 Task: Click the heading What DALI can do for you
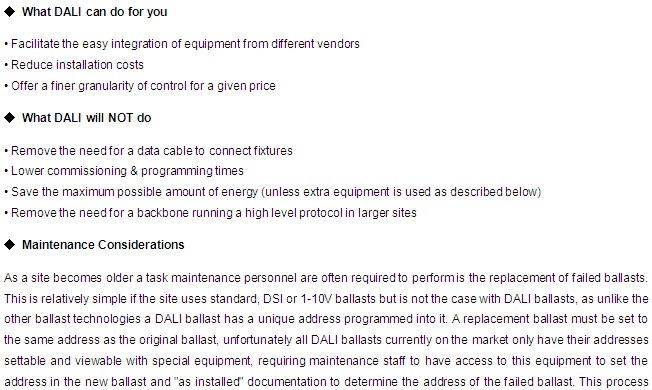[94, 12]
